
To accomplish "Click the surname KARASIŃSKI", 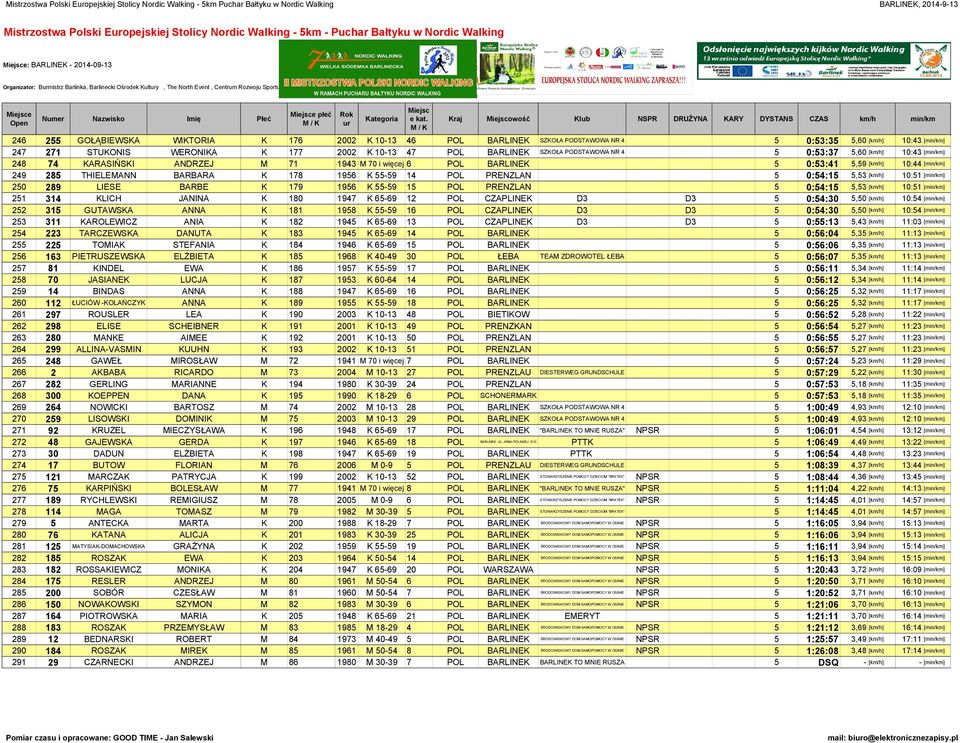I will pos(108,164).
